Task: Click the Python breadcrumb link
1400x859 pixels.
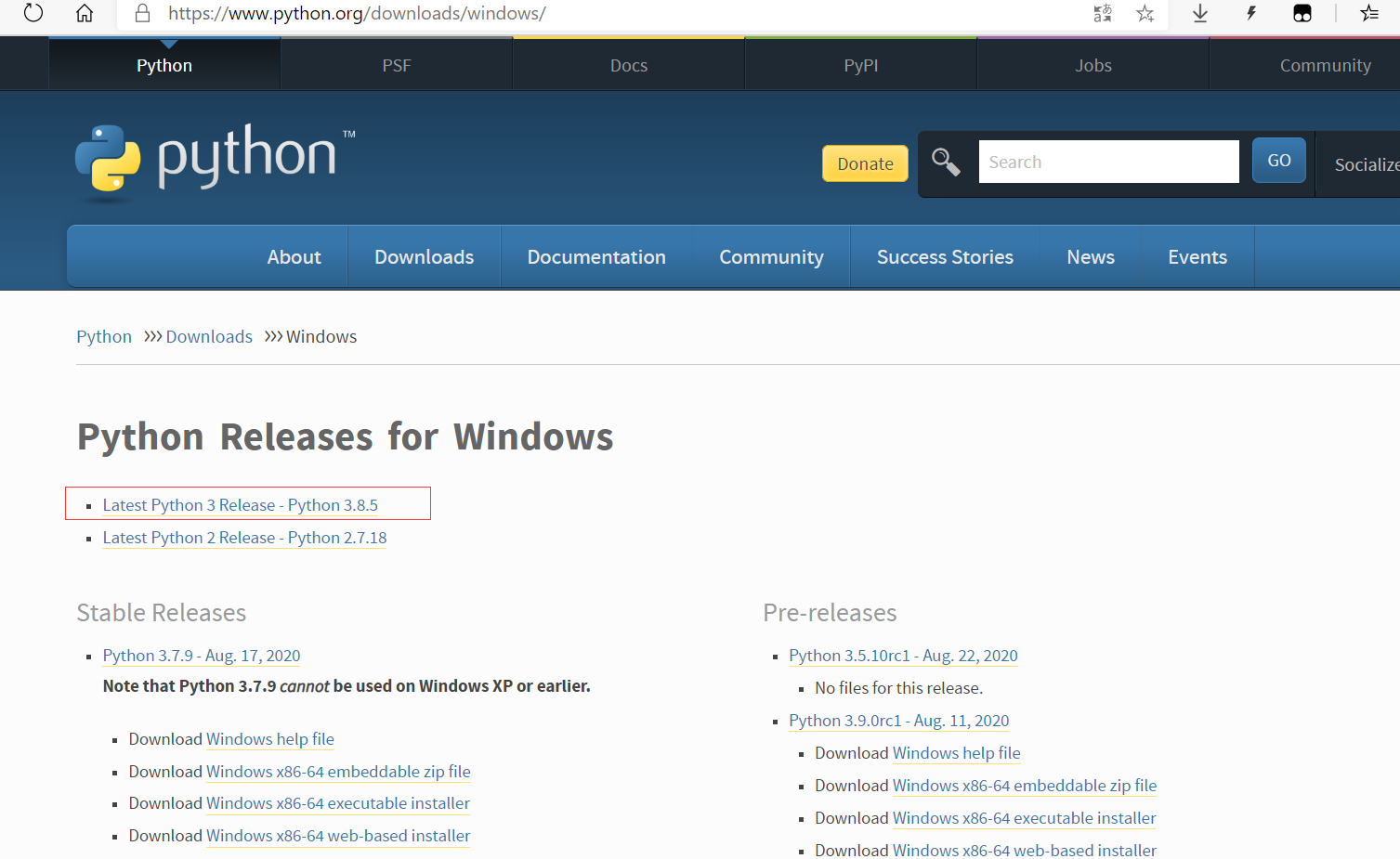Action: (x=104, y=336)
